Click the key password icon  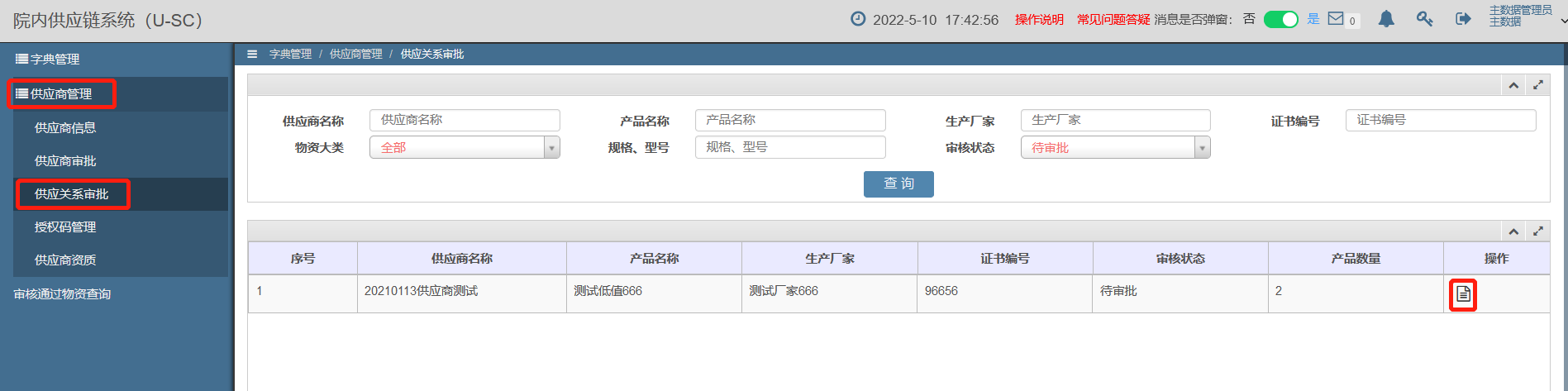(1424, 18)
